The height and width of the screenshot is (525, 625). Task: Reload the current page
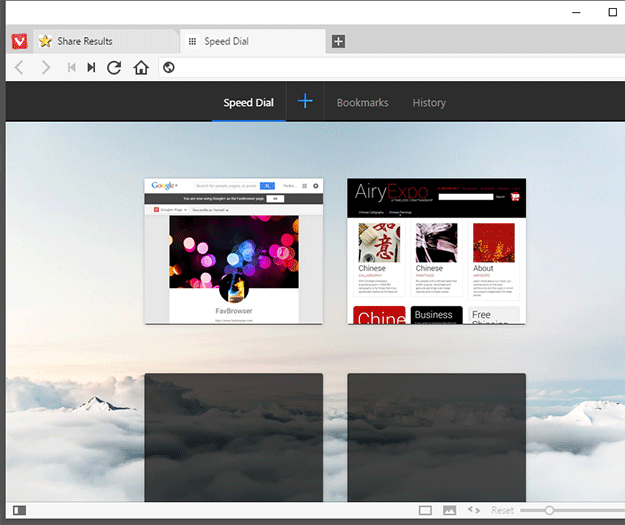pyautogui.click(x=114, y=68)
